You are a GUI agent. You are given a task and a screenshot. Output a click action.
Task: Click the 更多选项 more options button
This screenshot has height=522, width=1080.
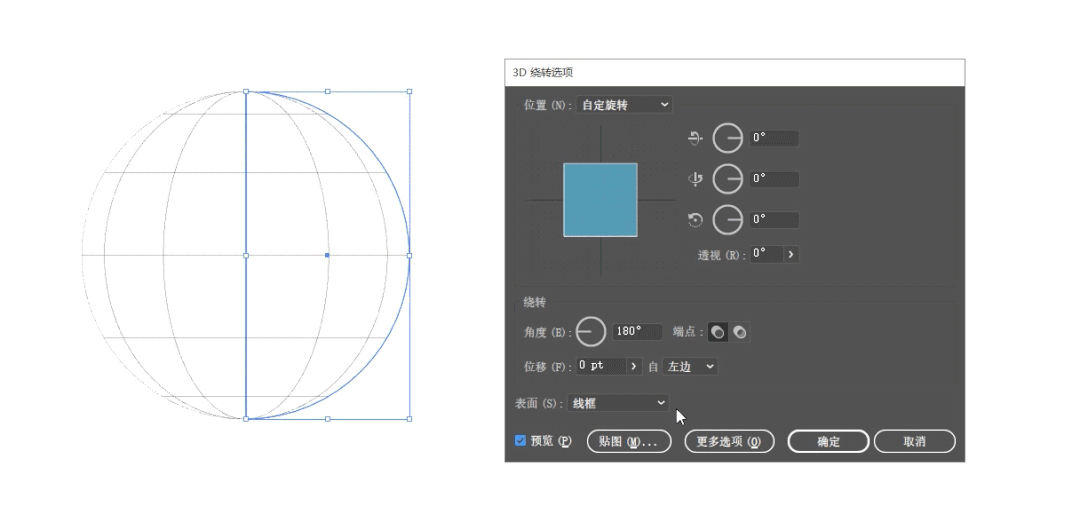[x=729, y=441]
